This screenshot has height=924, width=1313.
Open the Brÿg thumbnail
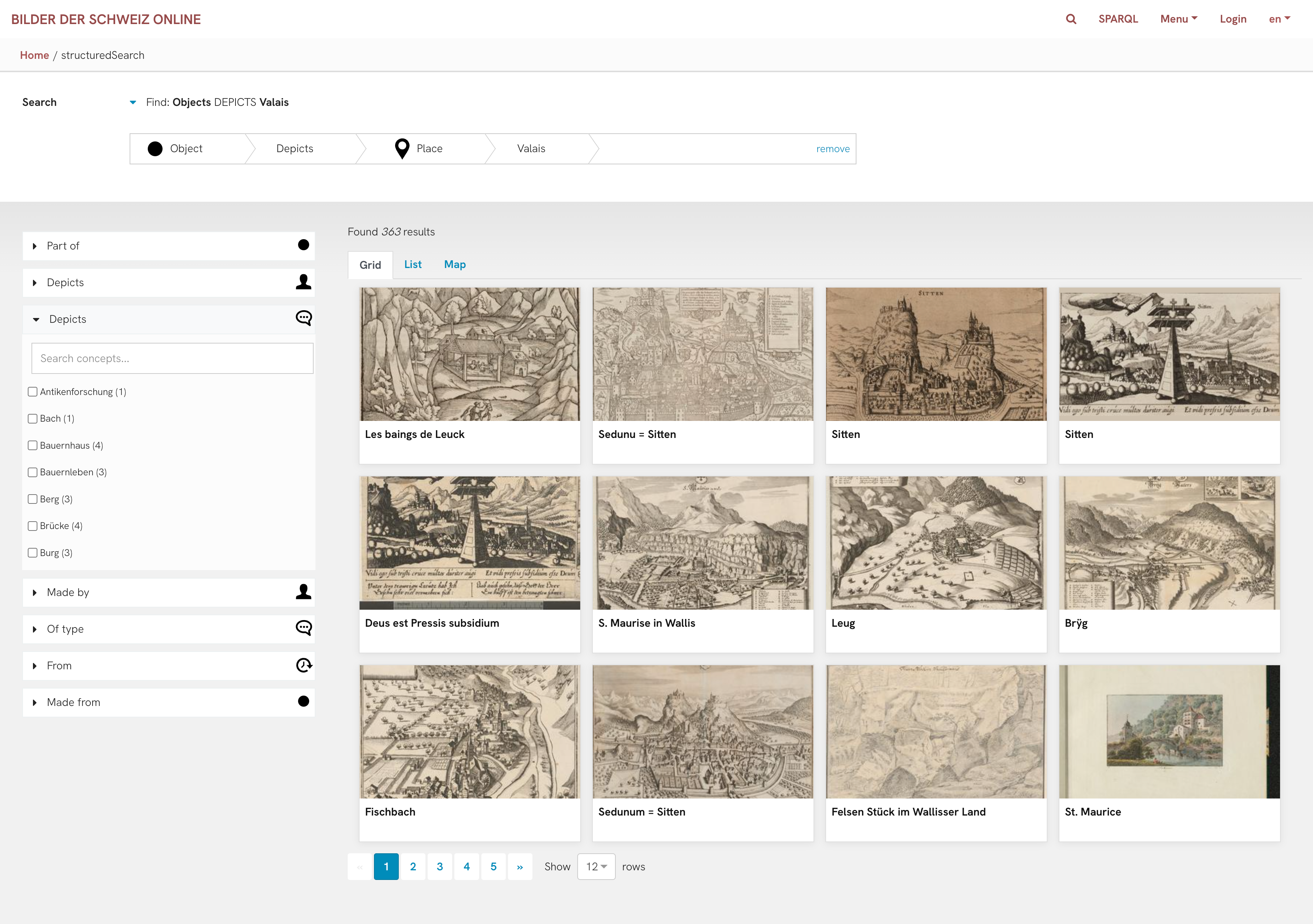1169,543
